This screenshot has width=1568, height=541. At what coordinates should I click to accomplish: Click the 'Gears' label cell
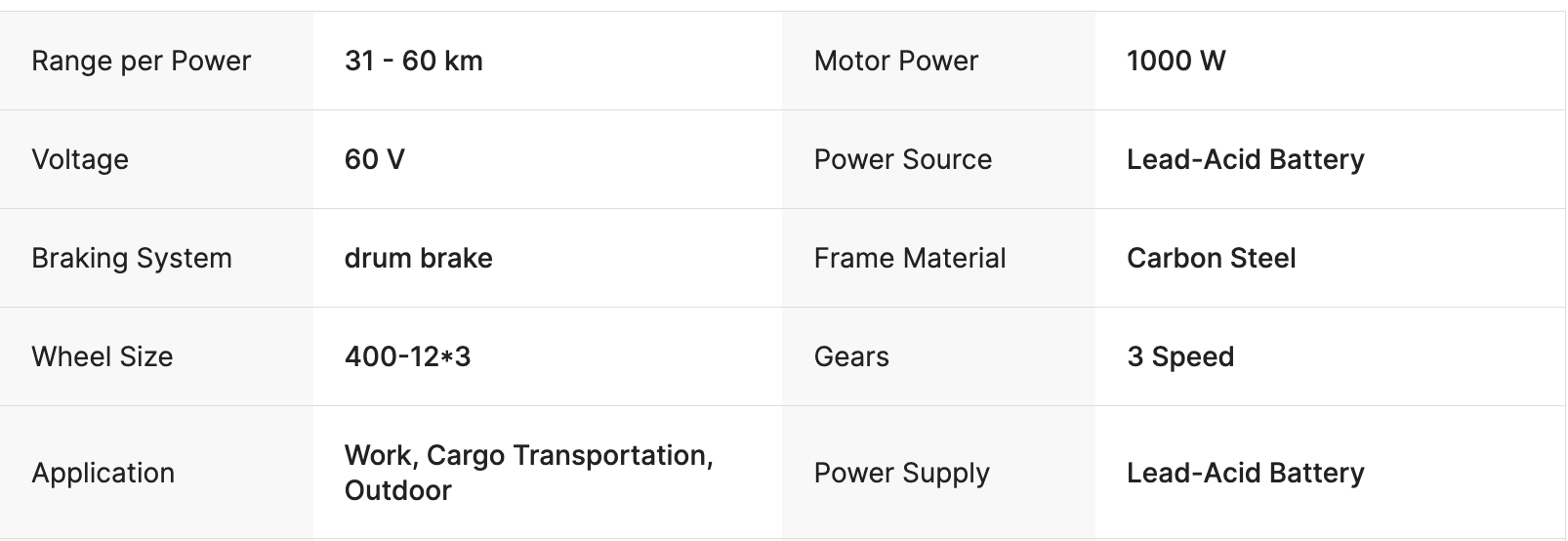click(851, 356)
